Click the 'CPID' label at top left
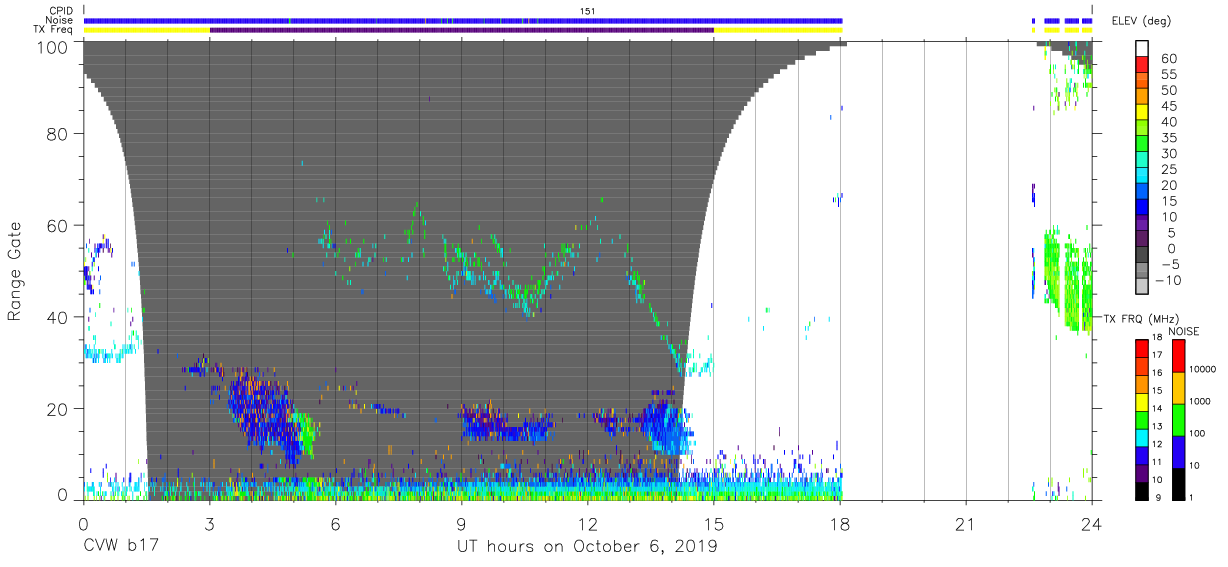Viewport: 1228px width, 567px height. coord(60,10)
